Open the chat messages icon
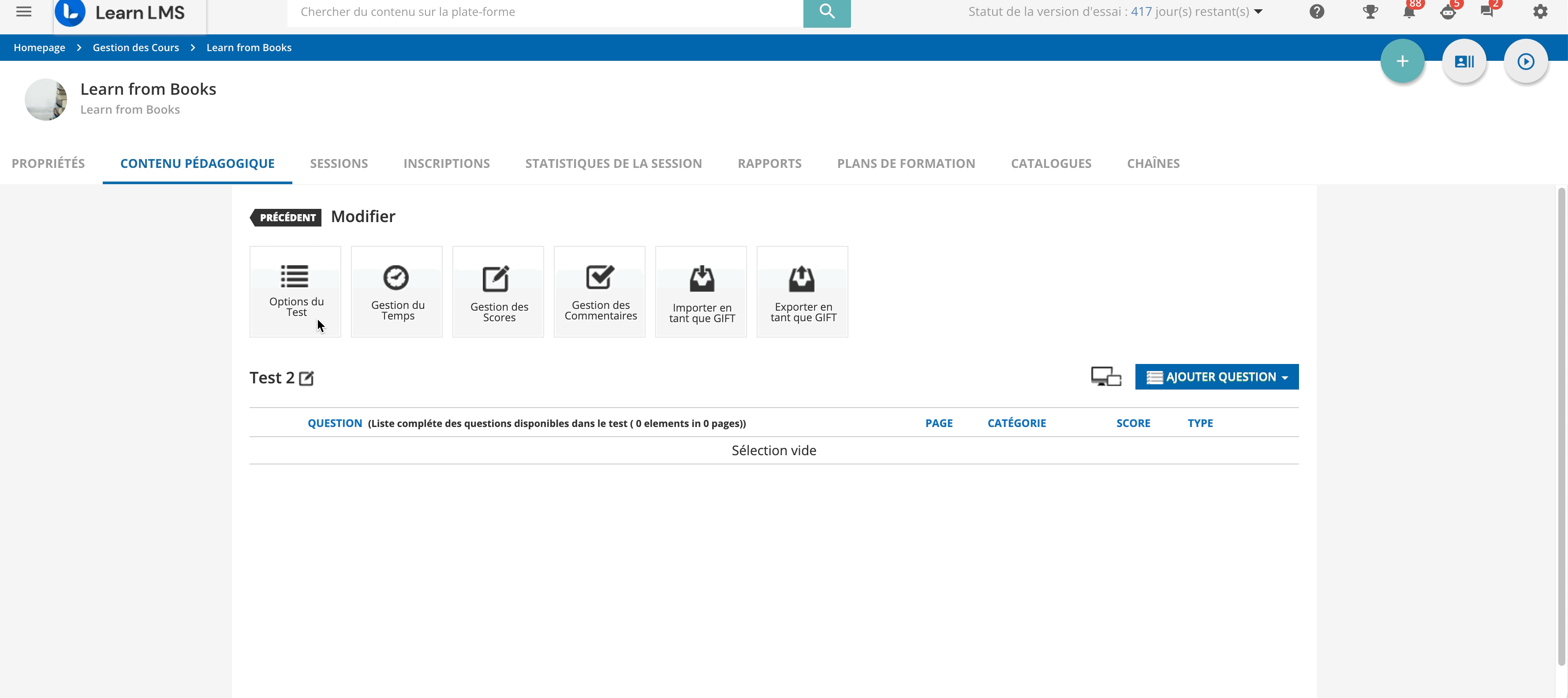This screenshot has height=698, width=1568. coord(1486,11)
